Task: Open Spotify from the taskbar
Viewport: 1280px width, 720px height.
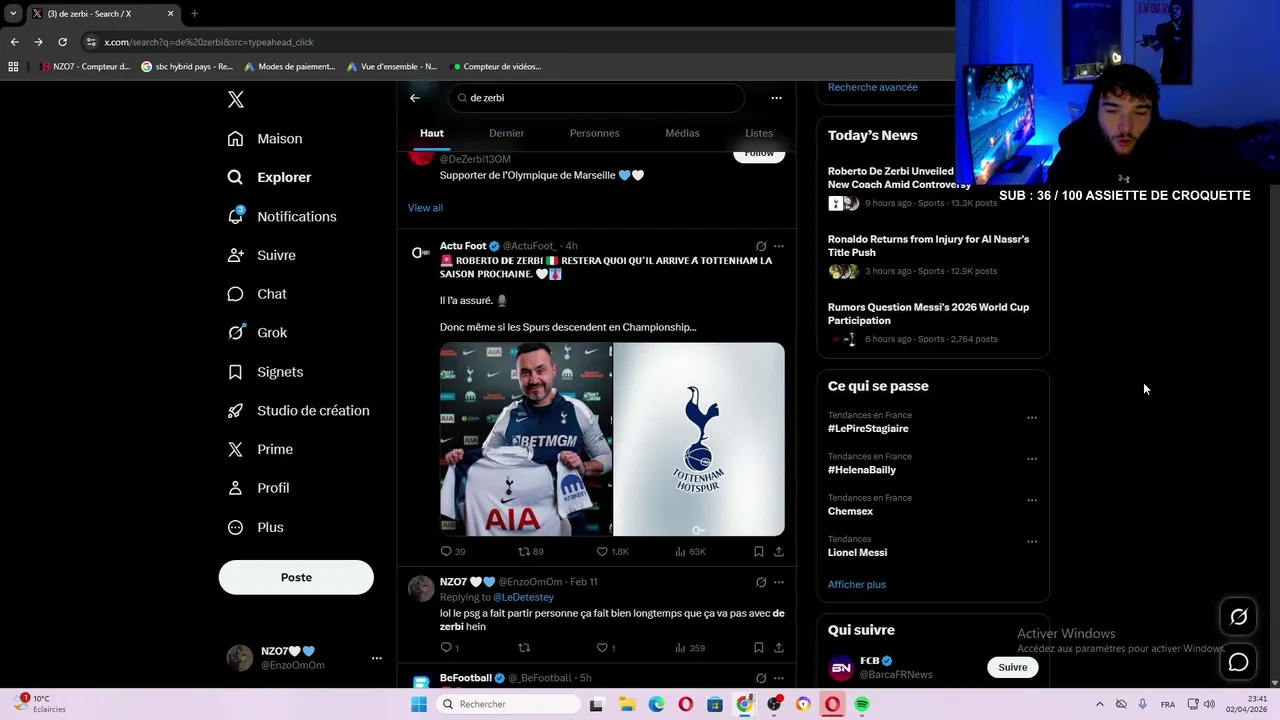Action: coord(862,704)
